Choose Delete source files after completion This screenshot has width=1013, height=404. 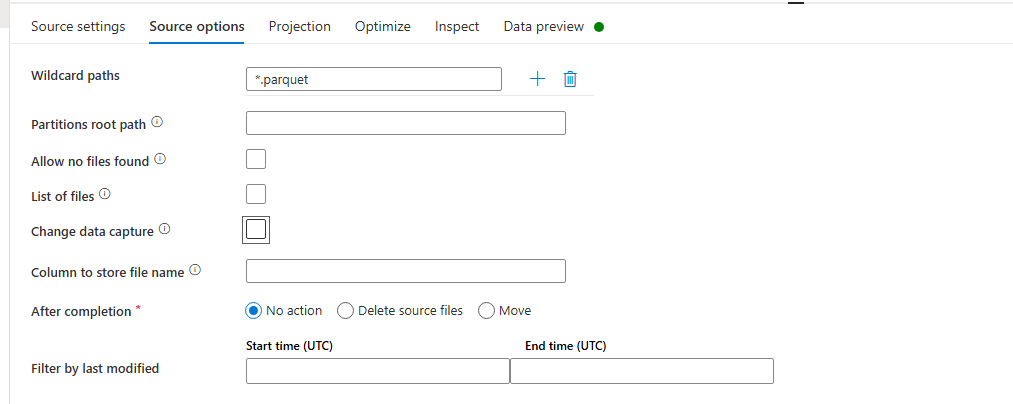346,311
